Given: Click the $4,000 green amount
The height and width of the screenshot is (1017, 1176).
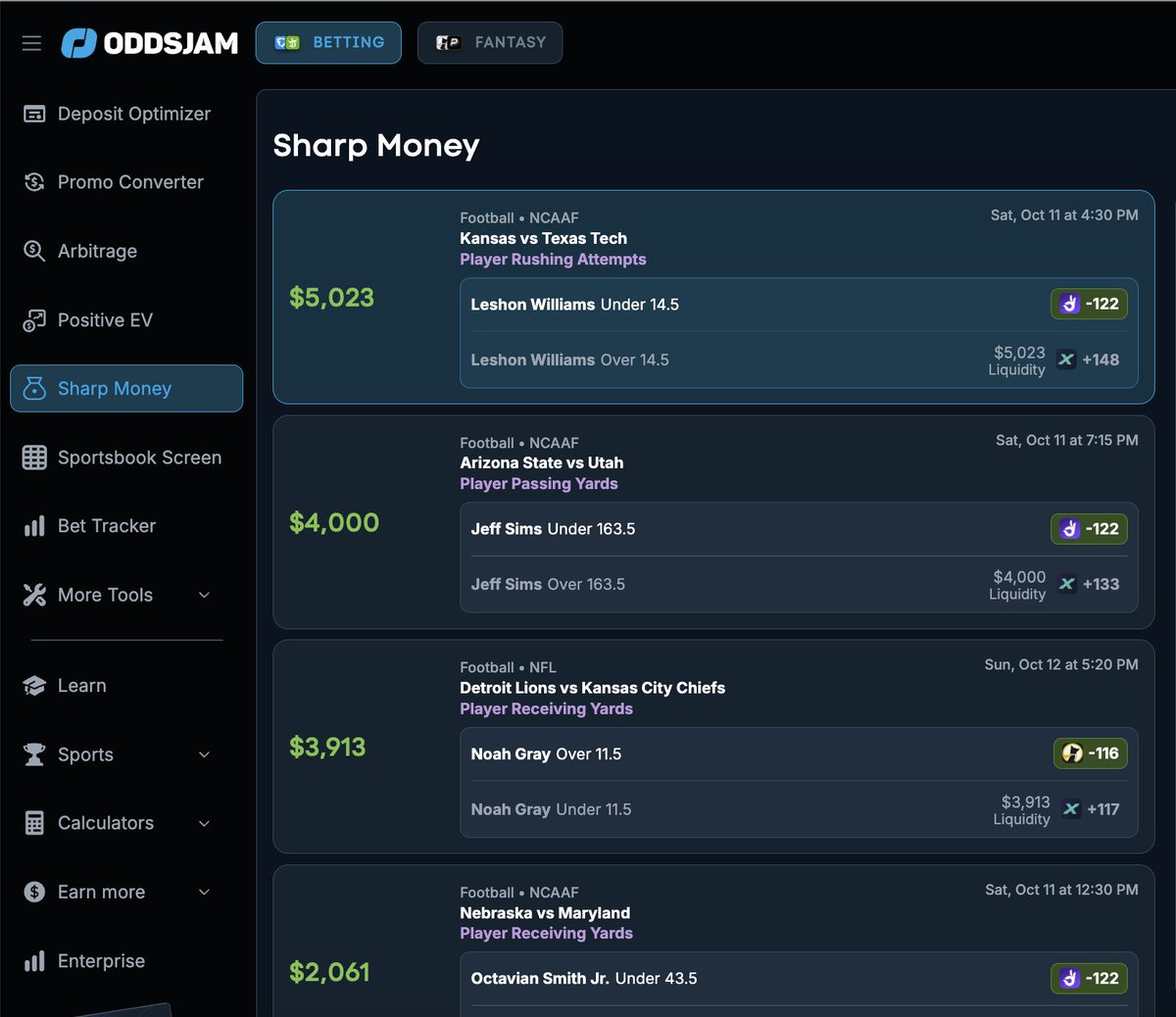Looking at the screenshot, I should click(334, 522).
